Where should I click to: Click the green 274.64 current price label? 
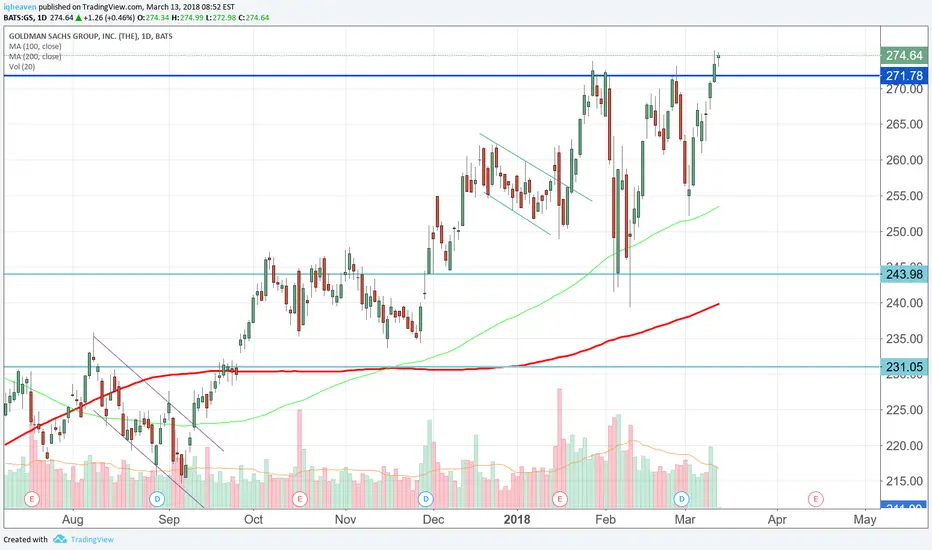coord(904,55)
